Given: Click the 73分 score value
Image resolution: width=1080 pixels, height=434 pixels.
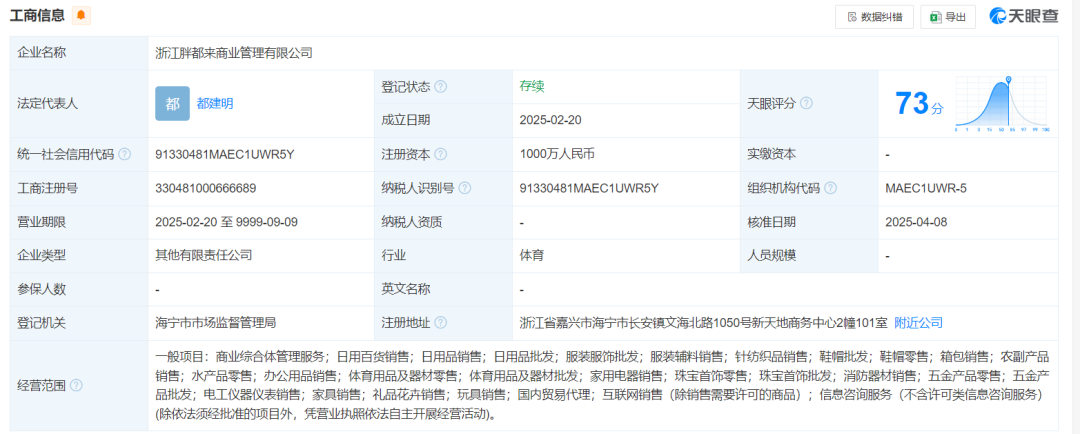Looking at the screenshot, I should pos(918,103).
